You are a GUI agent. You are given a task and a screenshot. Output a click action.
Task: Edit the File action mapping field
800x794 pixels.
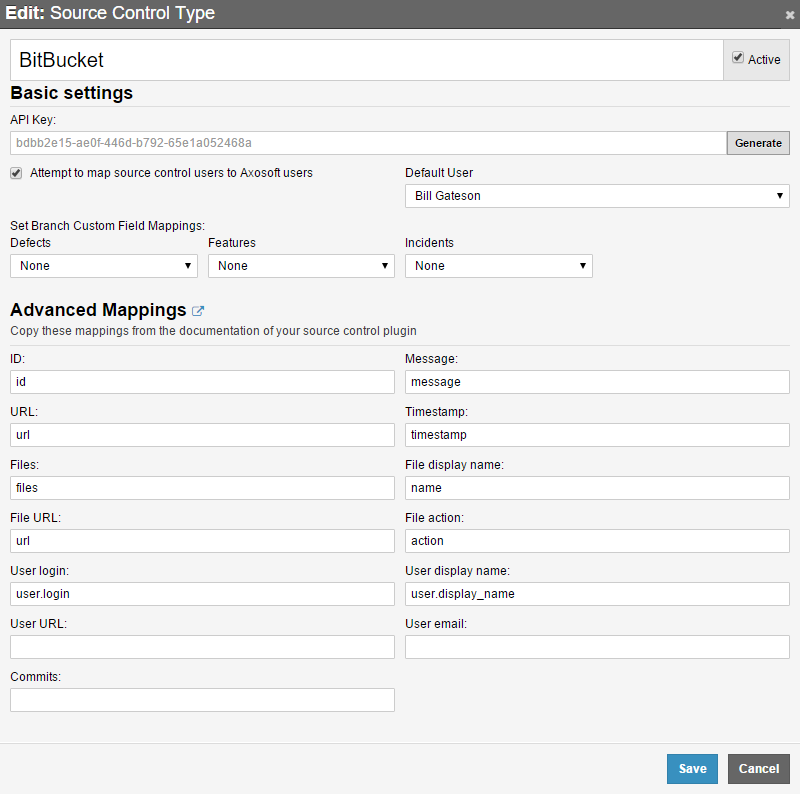click(597, 541)
